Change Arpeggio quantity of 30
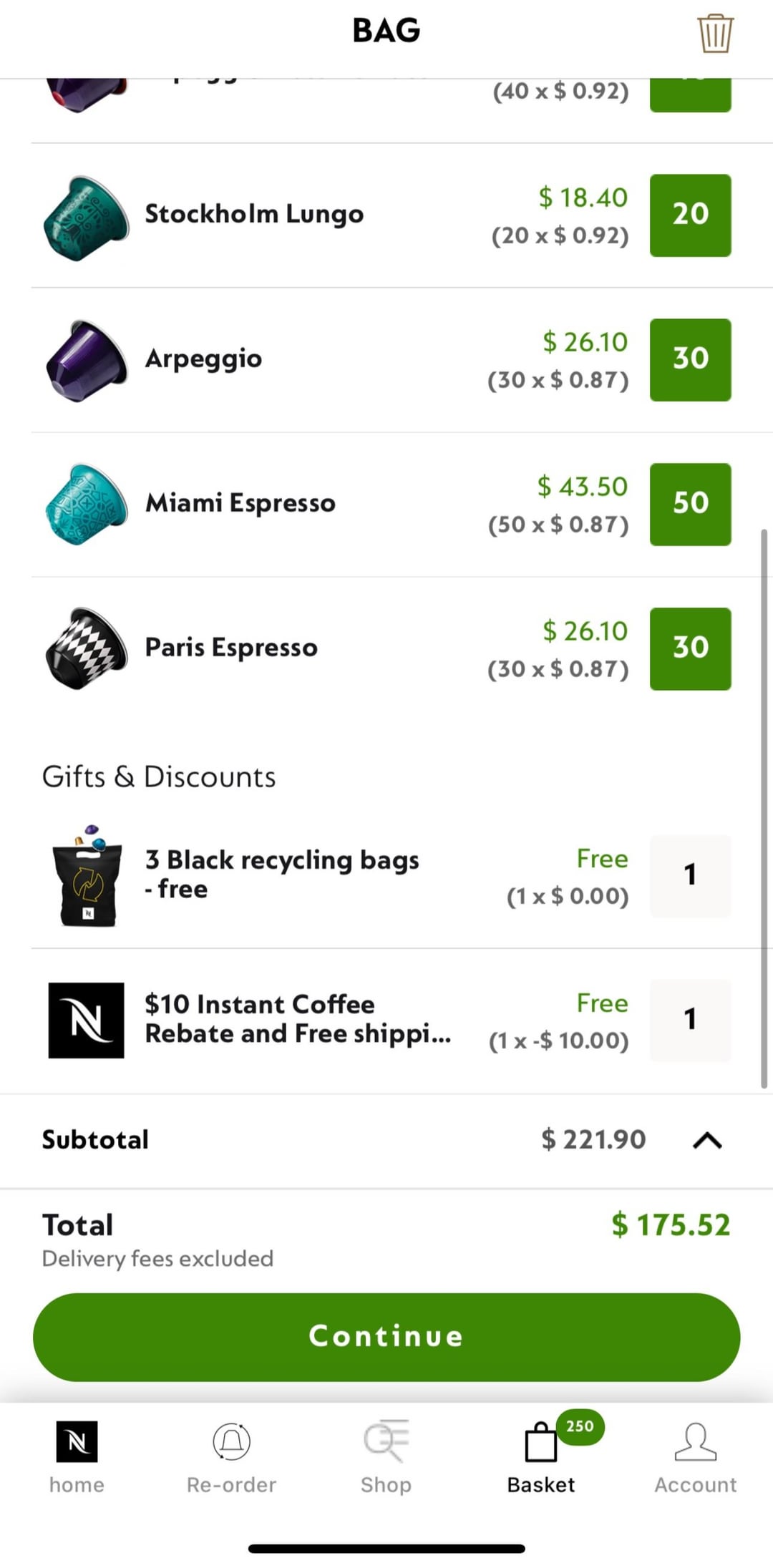Viewport: 773px width, 1568px height. [690, 360]
